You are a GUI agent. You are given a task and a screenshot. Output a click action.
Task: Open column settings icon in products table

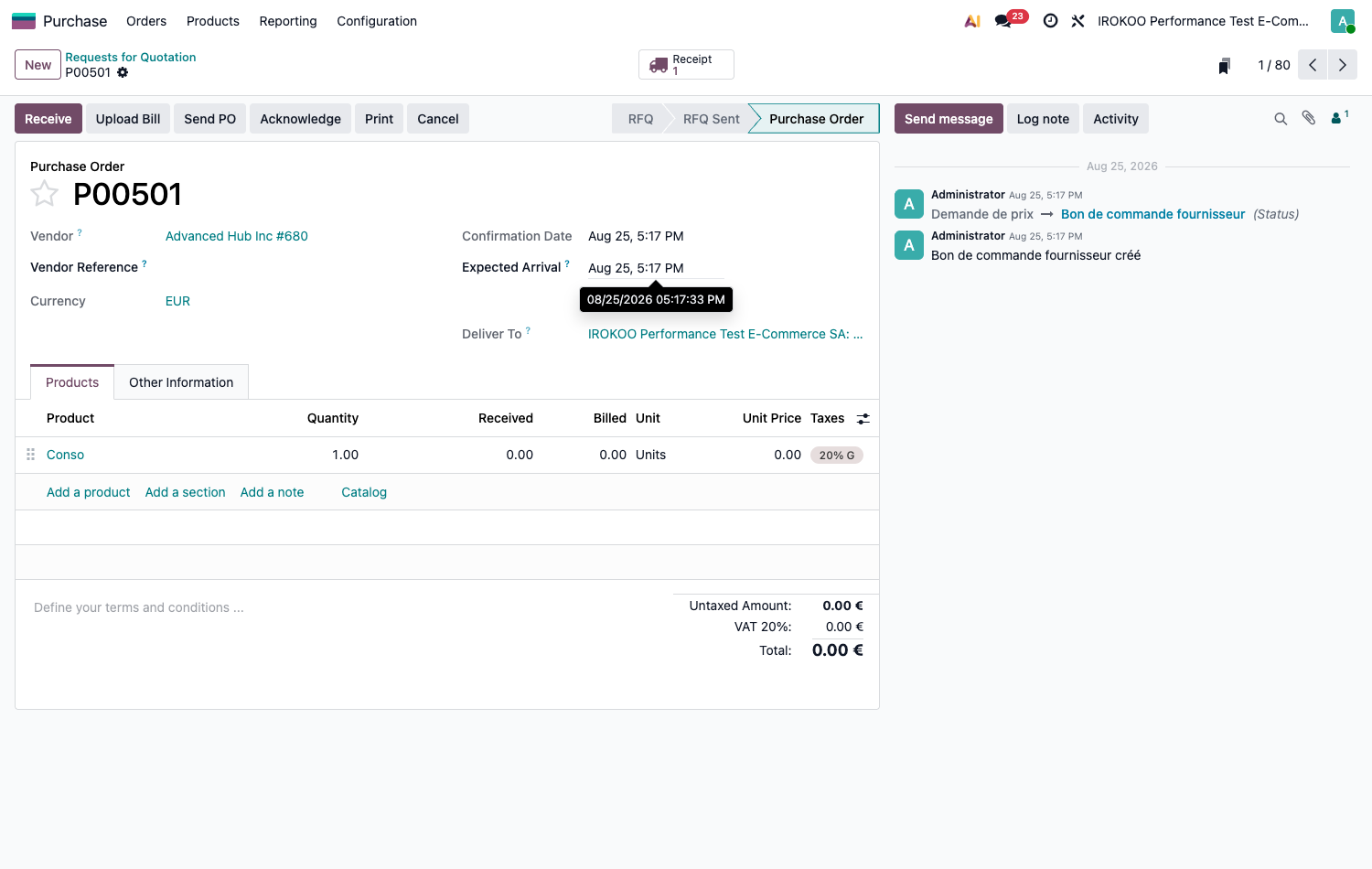[x=863, y=419]
